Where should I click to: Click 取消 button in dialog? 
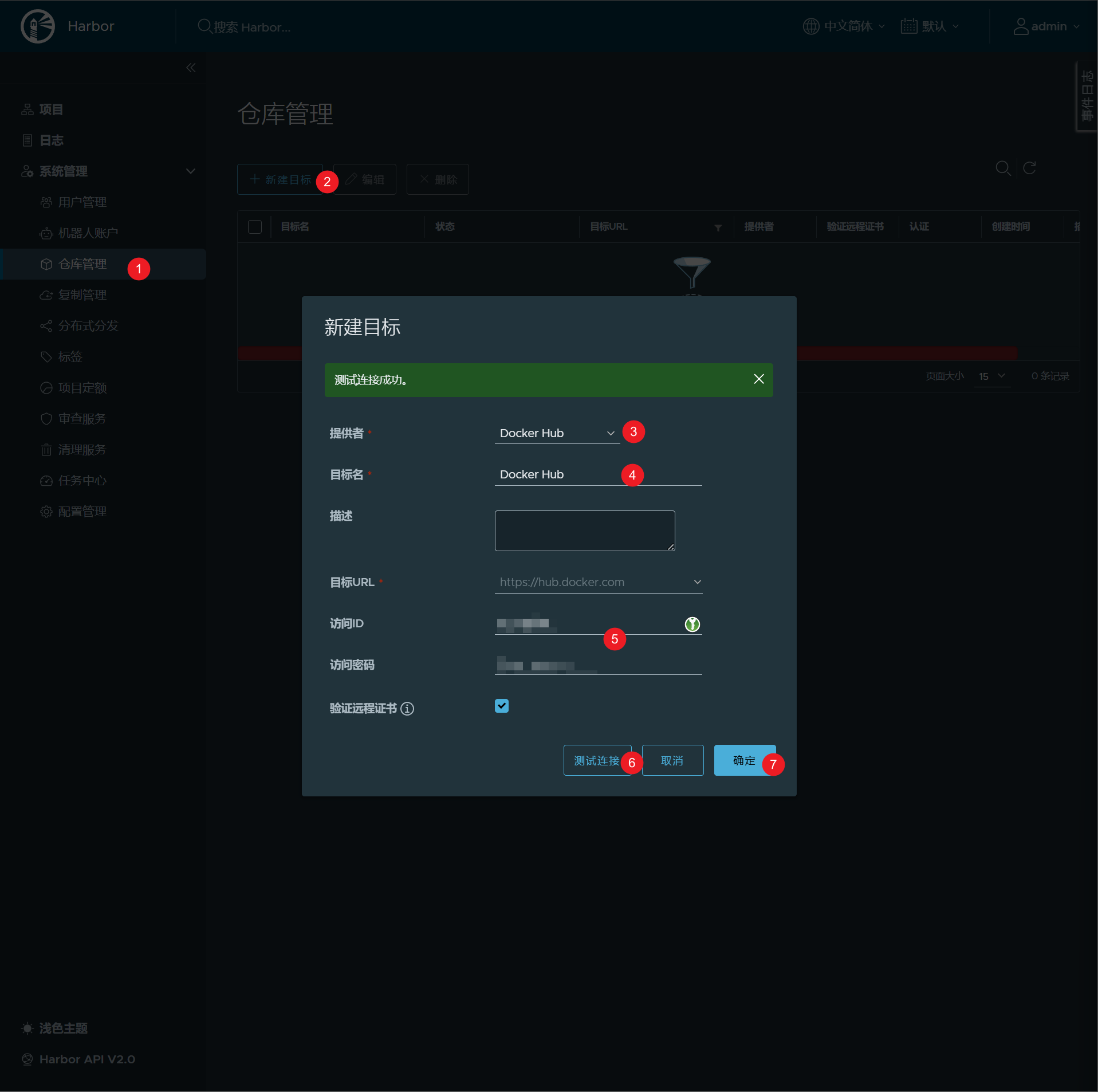pyautogui.click(x=672, y=760)
